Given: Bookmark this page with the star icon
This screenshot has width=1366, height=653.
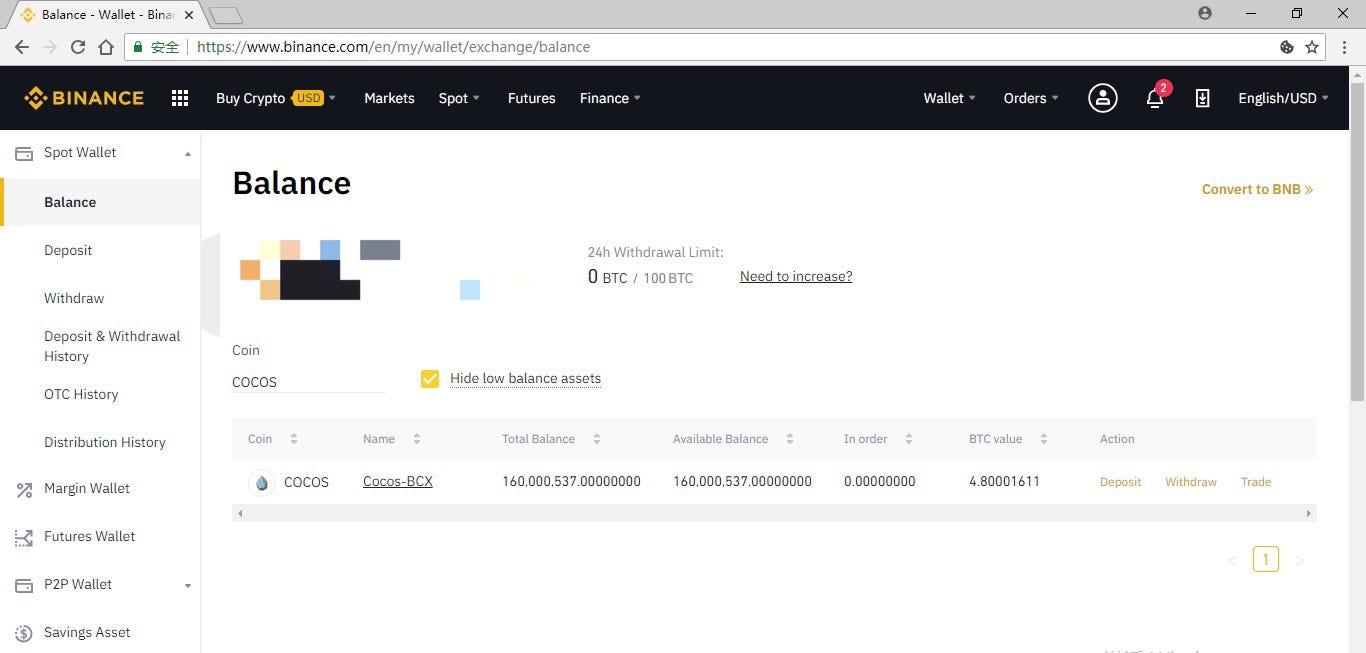Looking at the screenshot, I should point(1312,47).
